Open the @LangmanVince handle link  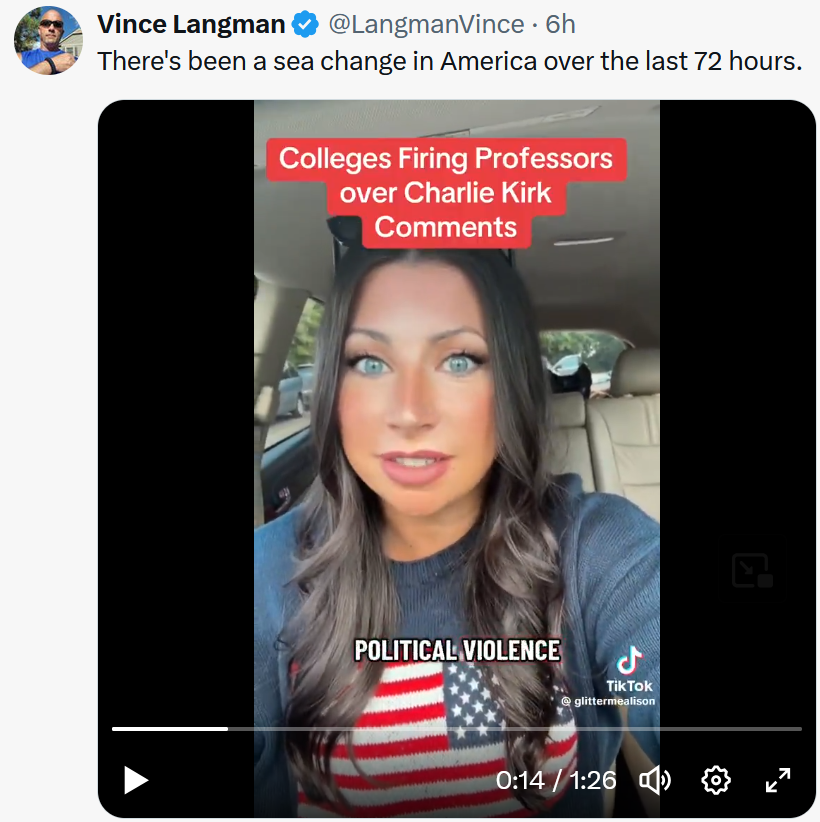[x=427, y=25]
